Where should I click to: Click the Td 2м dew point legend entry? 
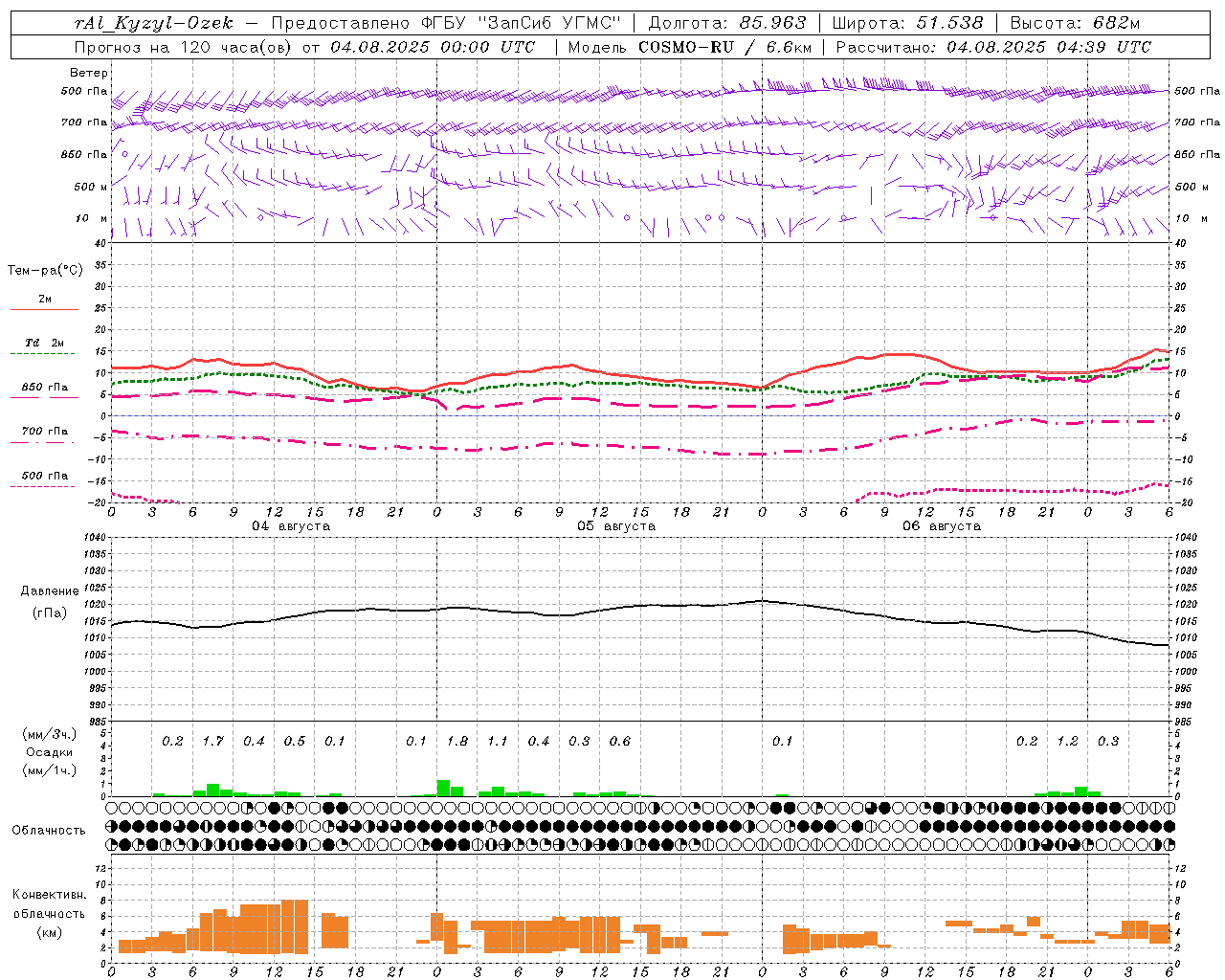pos(45,343)
